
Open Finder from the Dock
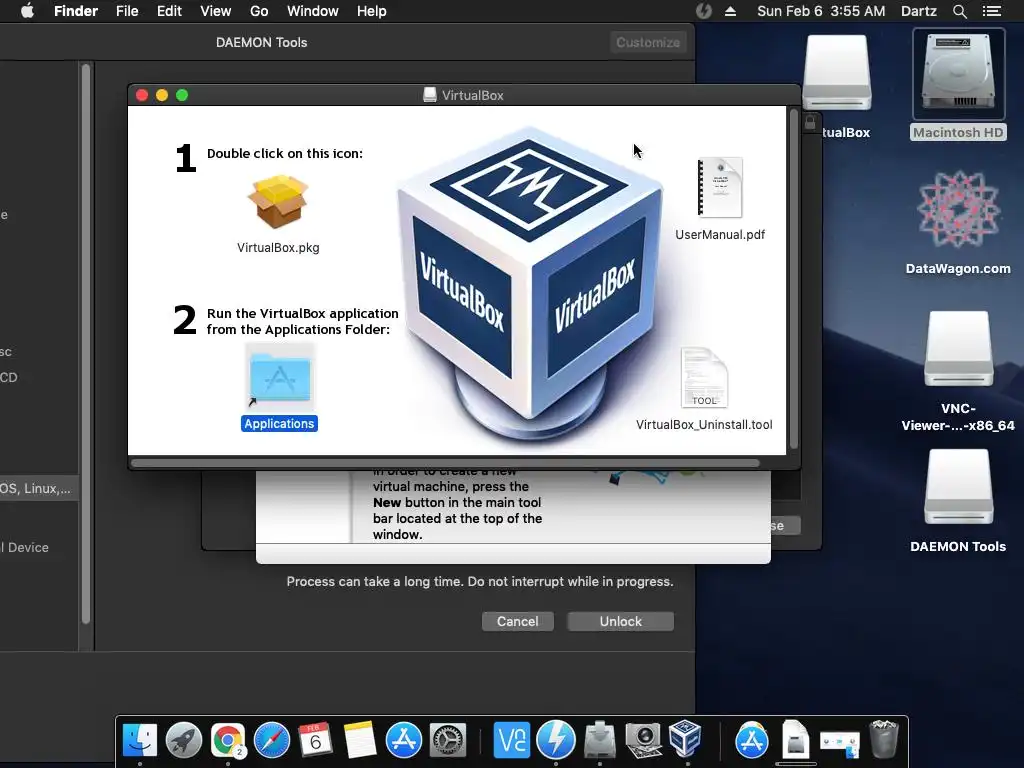pyautogui.click(x=140, y=741)
